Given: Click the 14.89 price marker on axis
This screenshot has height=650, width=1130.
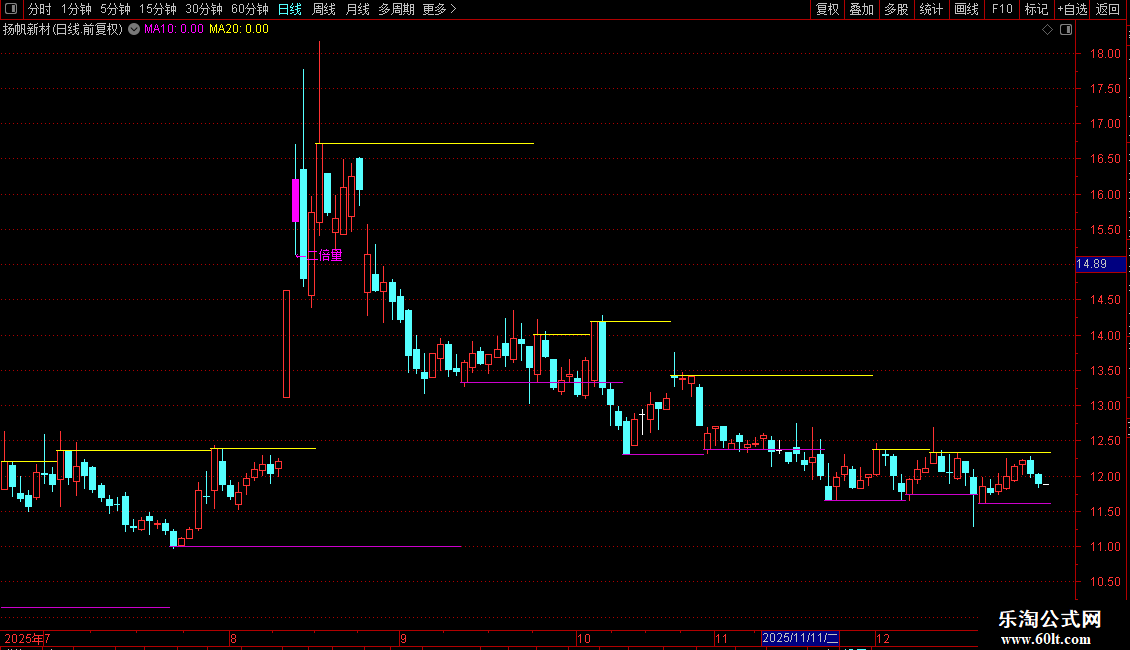Looking at the screenshot, I should tap(1100, 264).
